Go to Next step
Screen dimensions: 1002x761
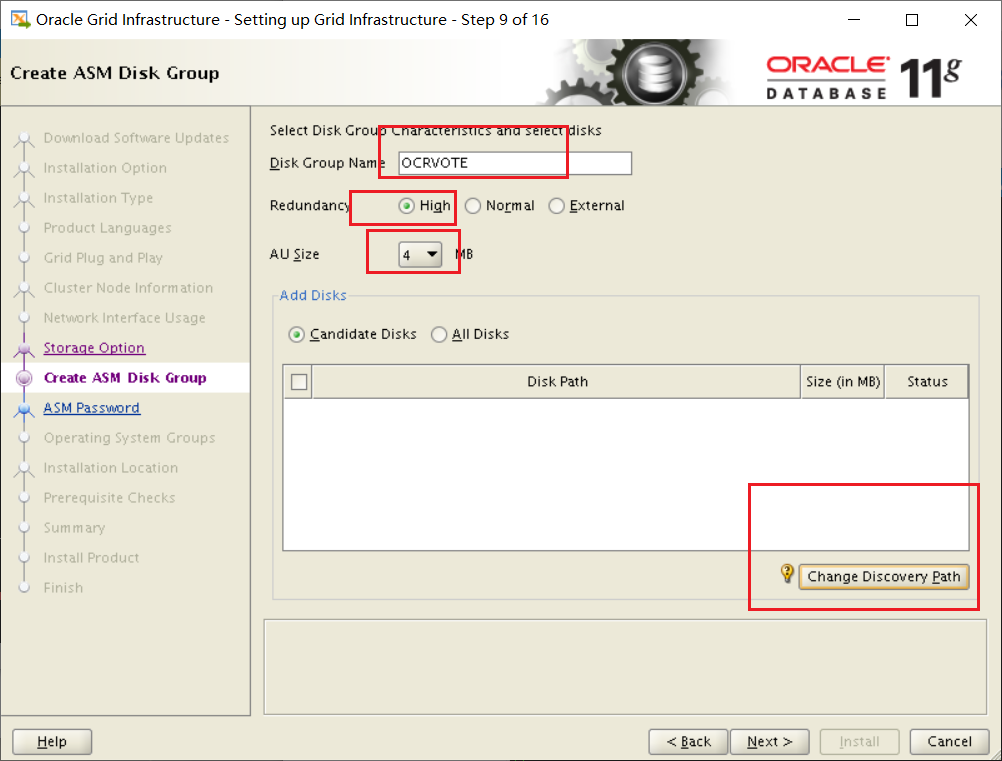coord(769,741)
